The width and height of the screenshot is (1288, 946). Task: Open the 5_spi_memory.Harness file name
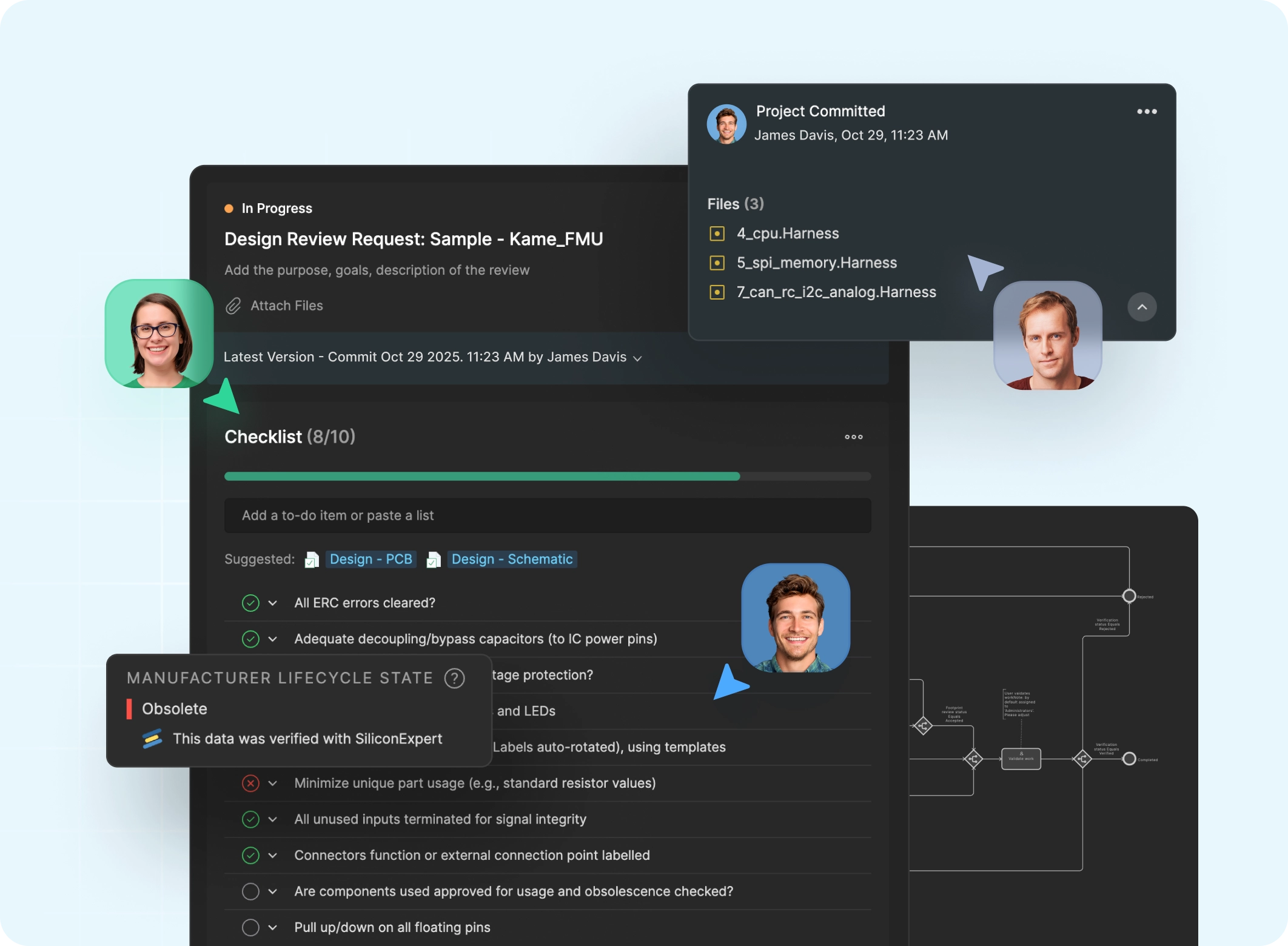click(x=817, y=263)
